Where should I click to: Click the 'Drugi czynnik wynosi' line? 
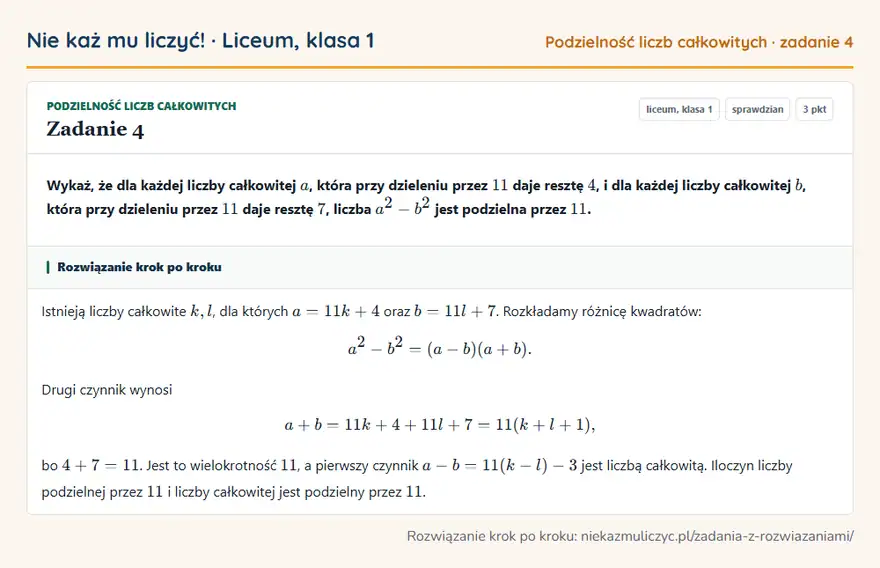(x=107, y=390)
